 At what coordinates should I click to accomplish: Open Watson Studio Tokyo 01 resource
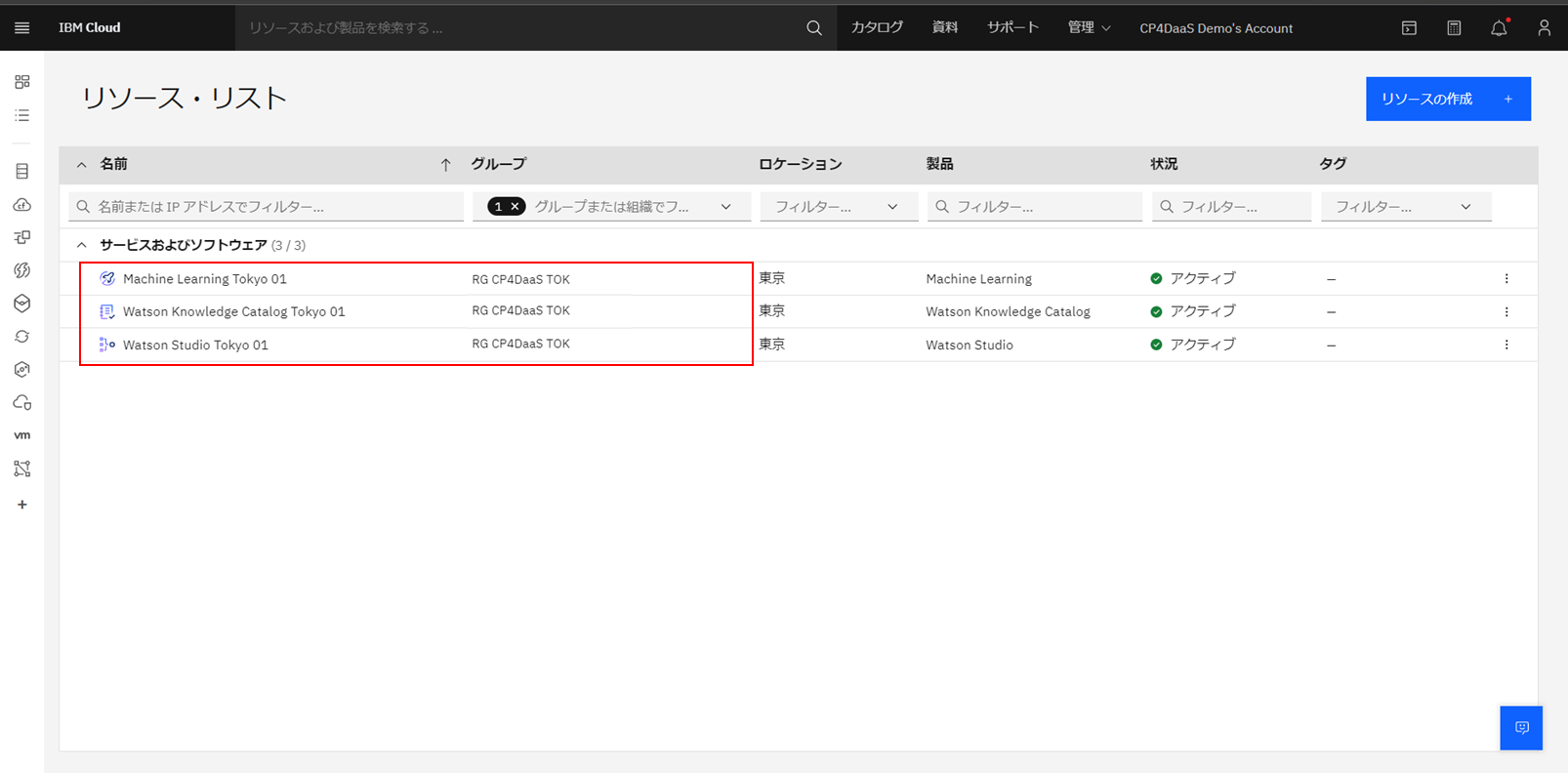(195, 346)
